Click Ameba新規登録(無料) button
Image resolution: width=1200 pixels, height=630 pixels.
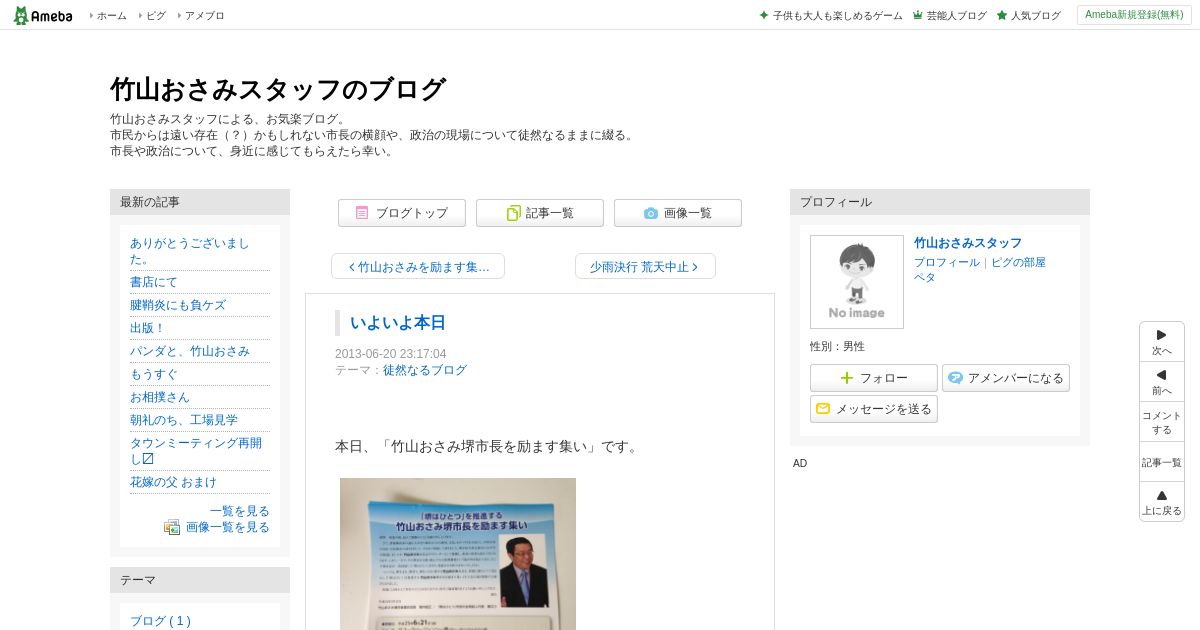1133,15
